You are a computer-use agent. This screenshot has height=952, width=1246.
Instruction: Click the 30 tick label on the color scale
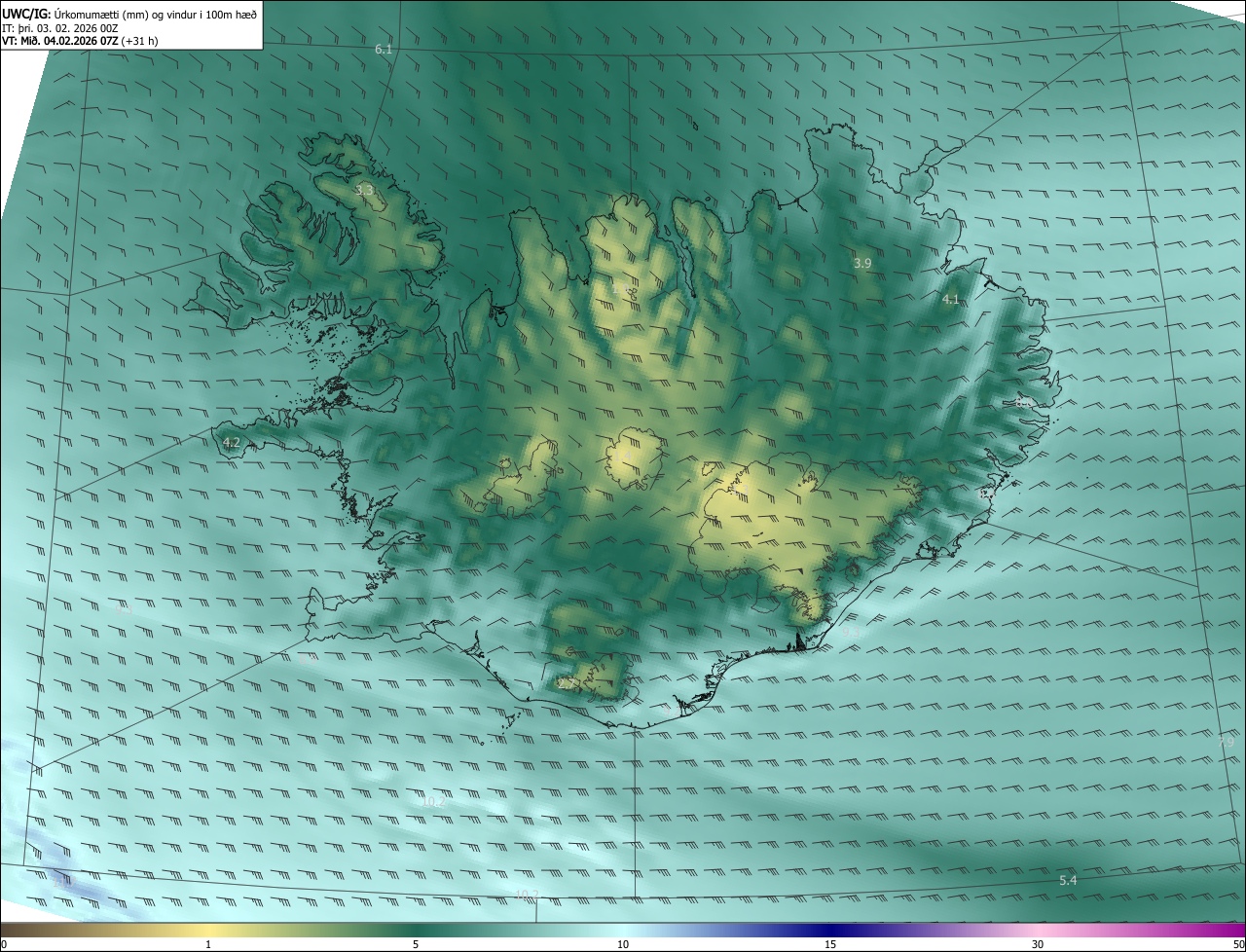pyautogui.click(x=1038, y=944)
